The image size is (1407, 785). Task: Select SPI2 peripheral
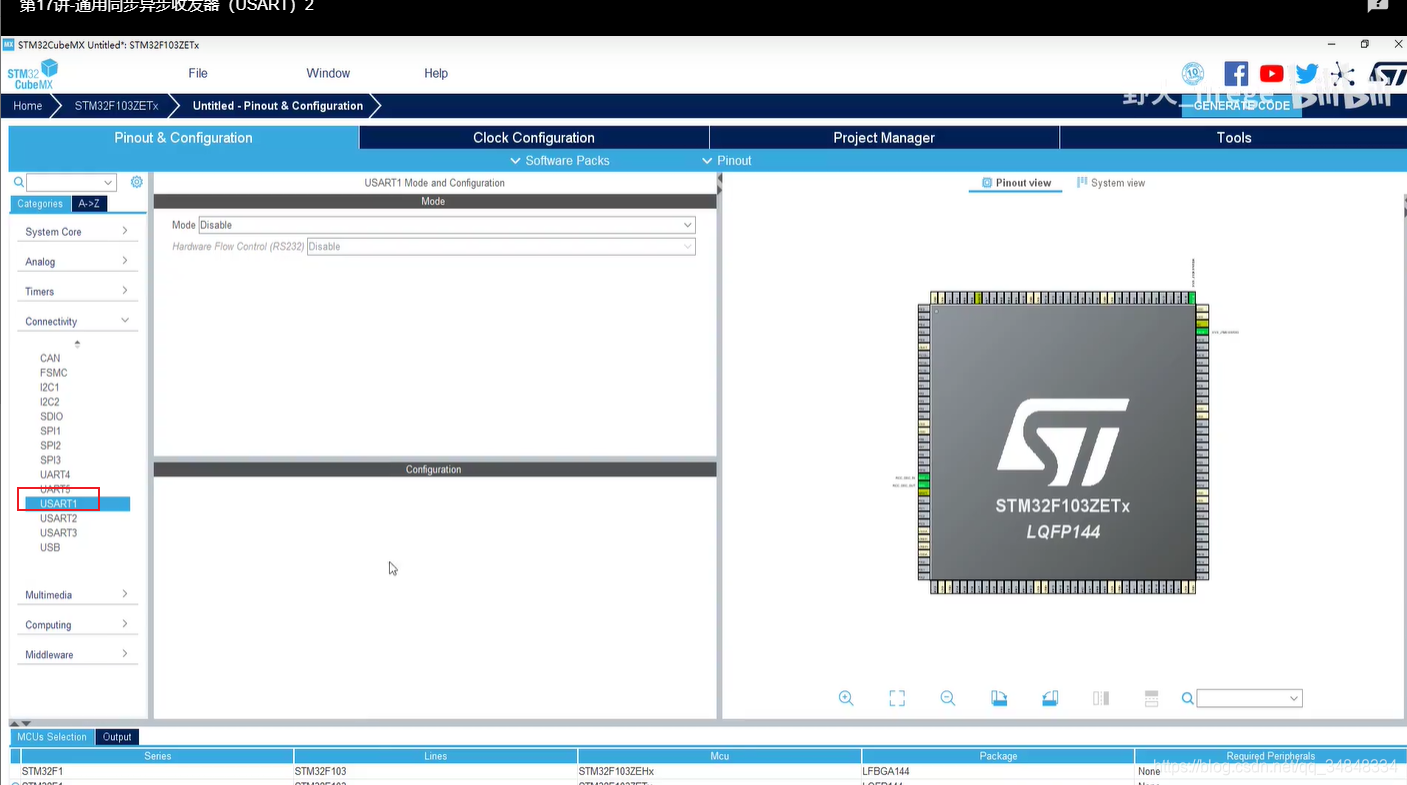(x=51, y=446)
